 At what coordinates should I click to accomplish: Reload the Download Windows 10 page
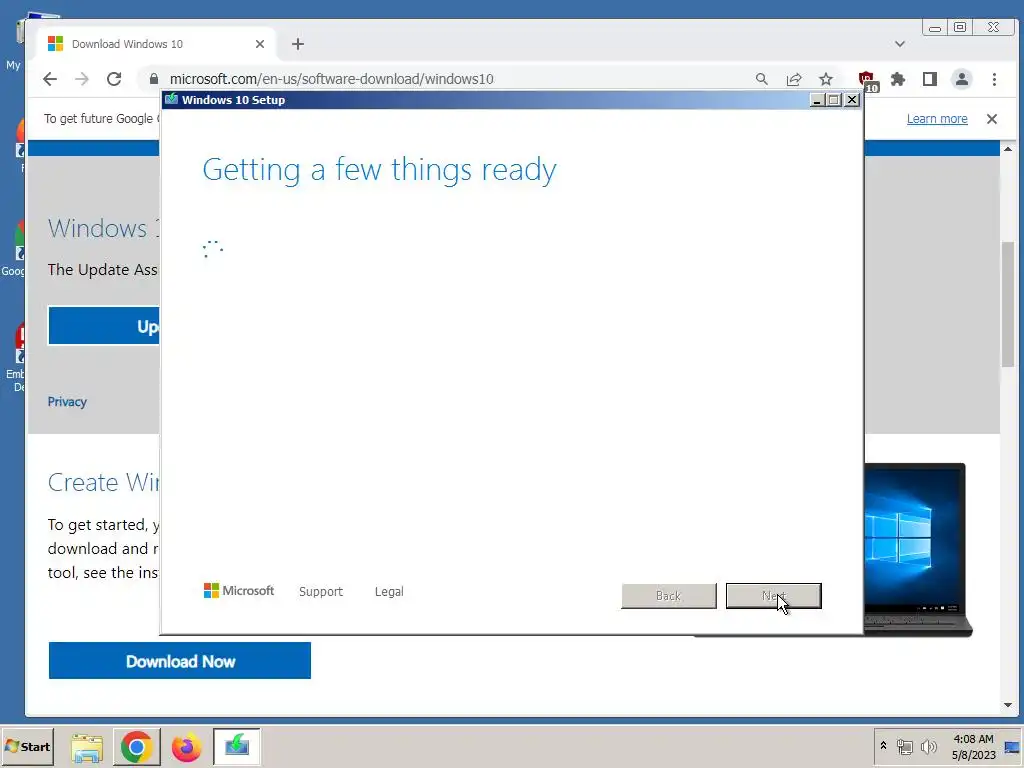point(114,79)
